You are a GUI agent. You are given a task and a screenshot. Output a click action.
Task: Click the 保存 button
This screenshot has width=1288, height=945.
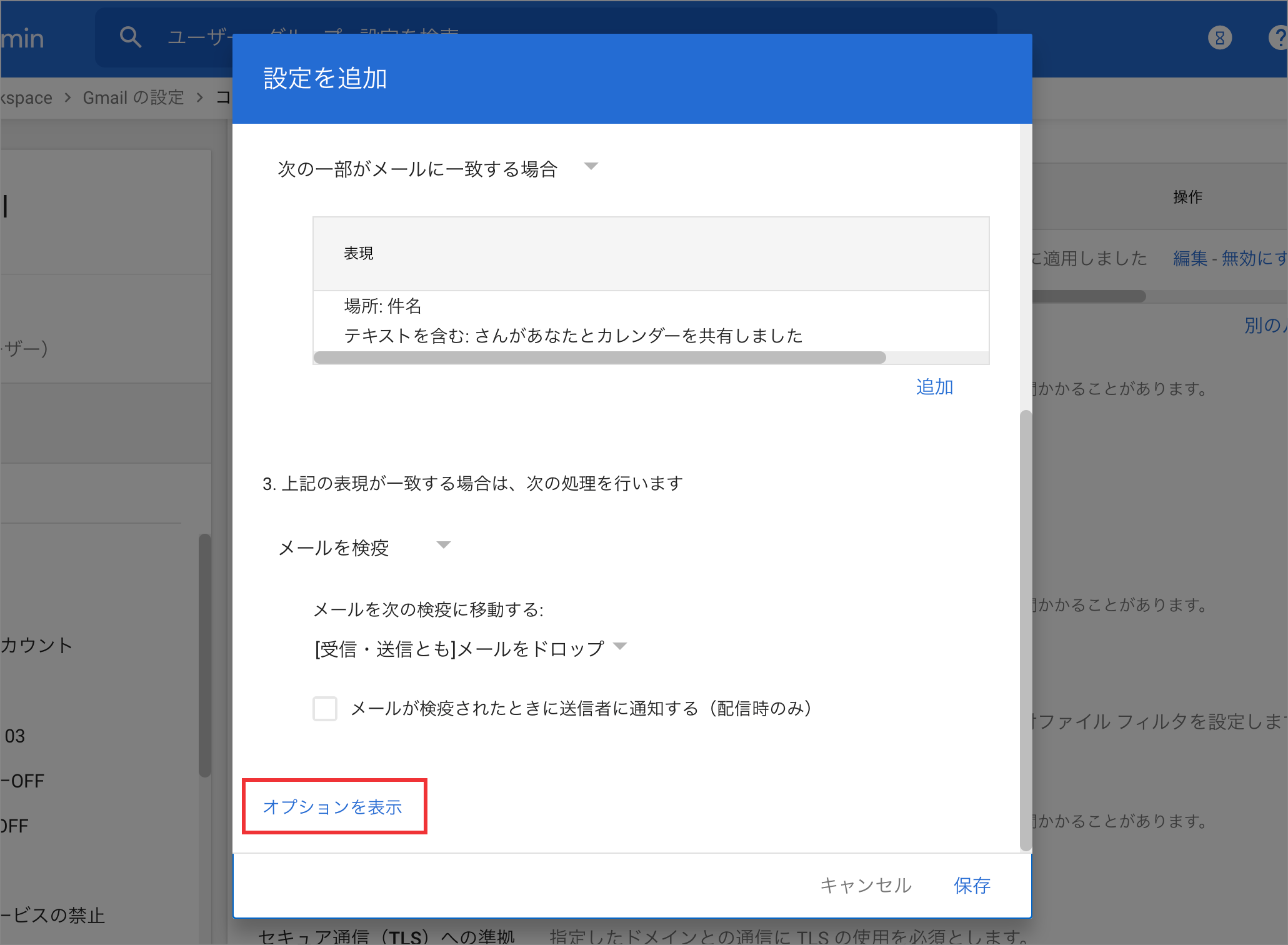[x=972, y=885]
